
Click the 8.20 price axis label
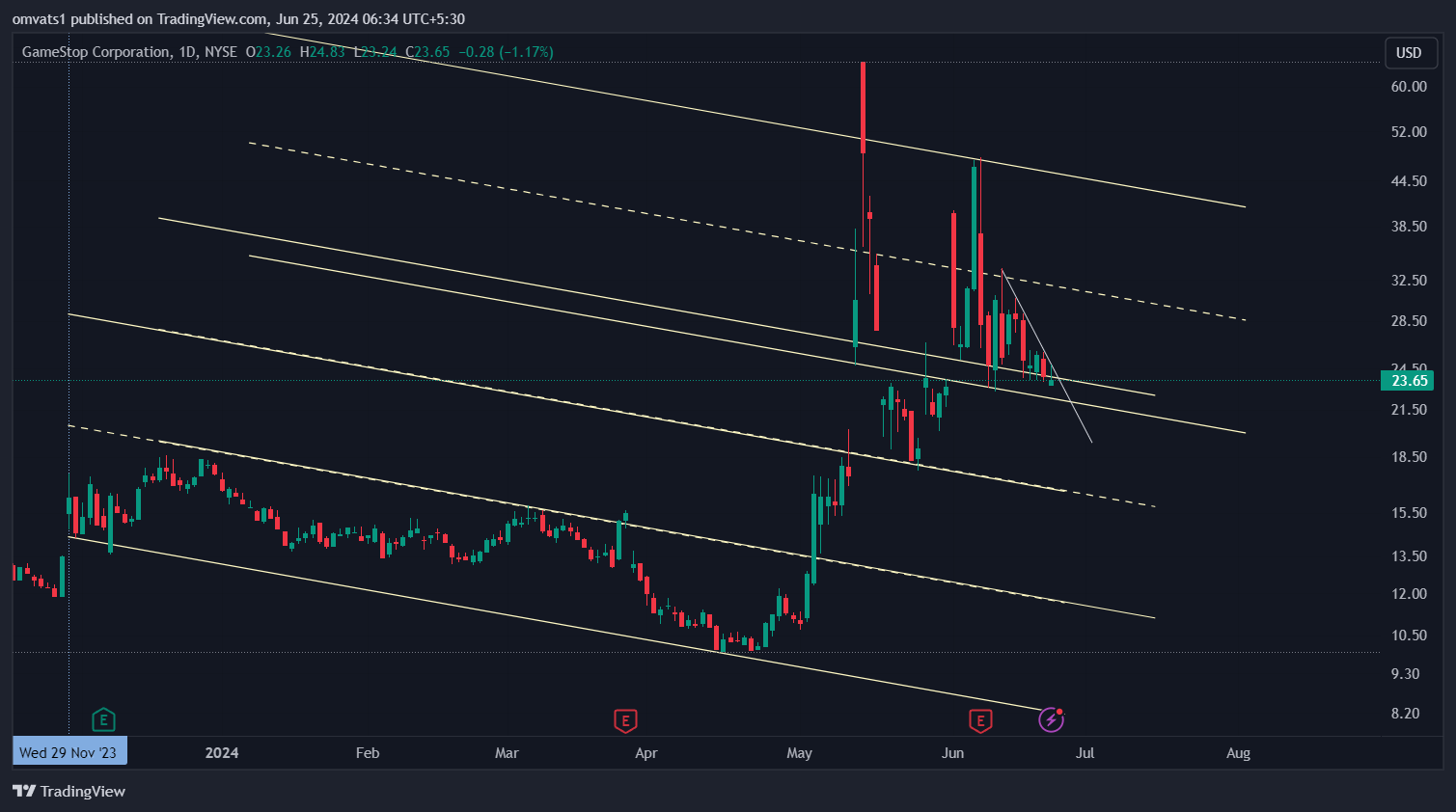click(x=1406, y=714)
